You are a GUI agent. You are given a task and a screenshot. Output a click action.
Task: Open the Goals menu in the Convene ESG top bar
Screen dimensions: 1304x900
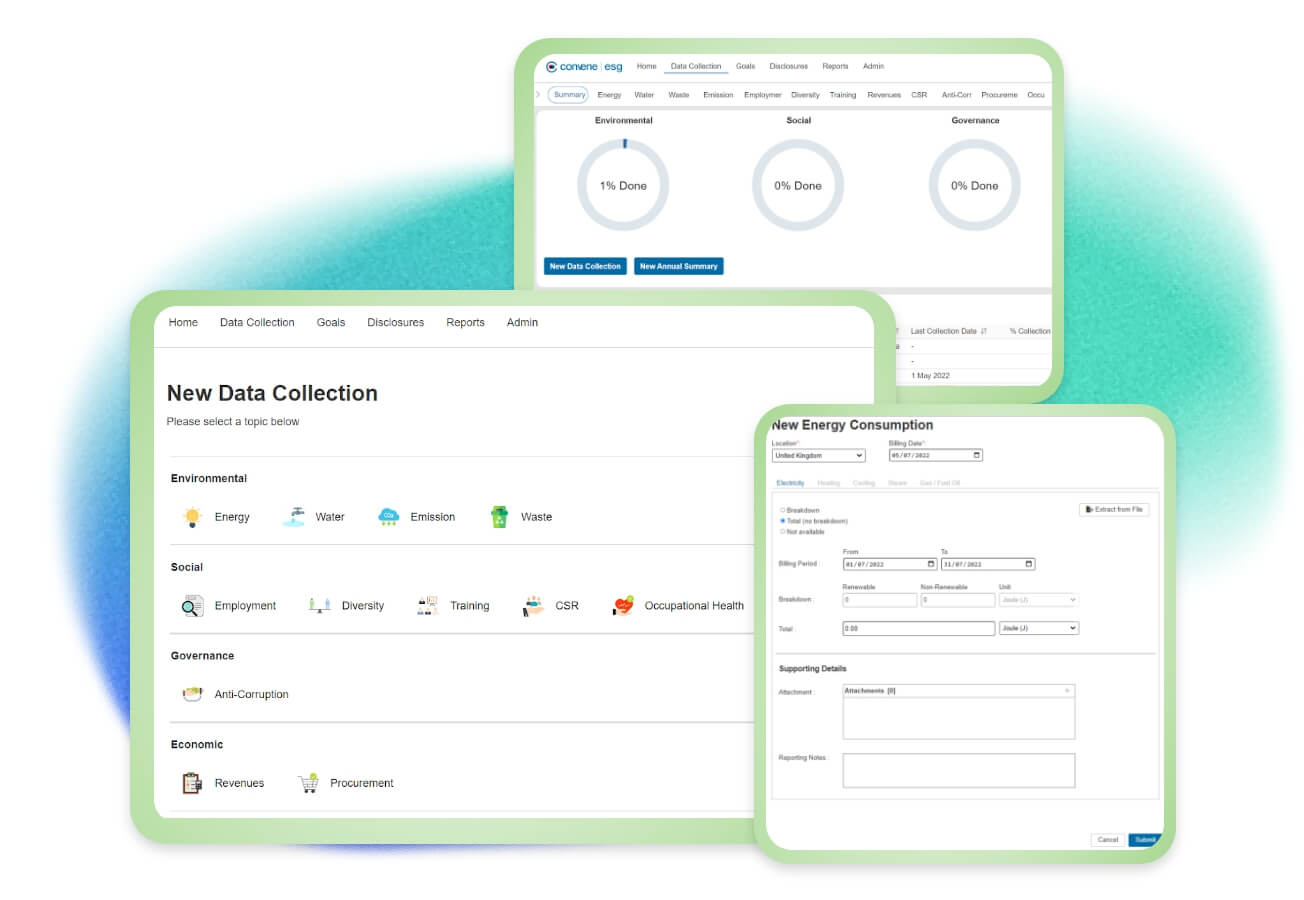pos(745,67)
